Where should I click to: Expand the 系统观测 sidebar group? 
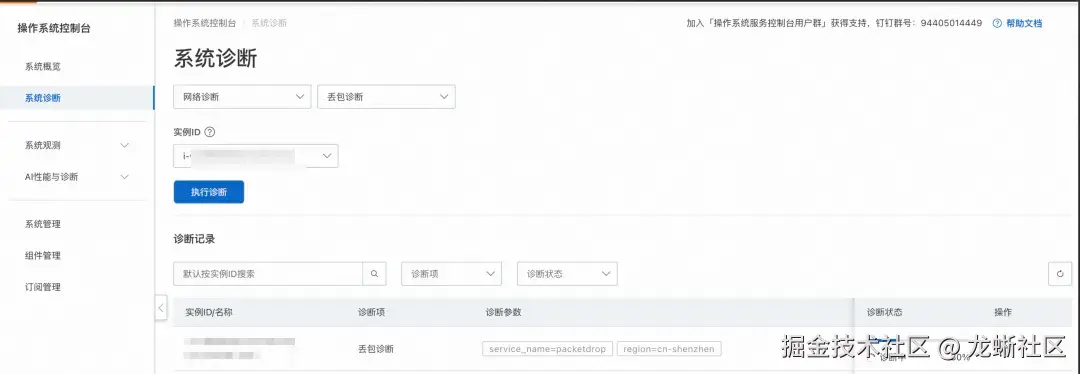click(76, 145)
